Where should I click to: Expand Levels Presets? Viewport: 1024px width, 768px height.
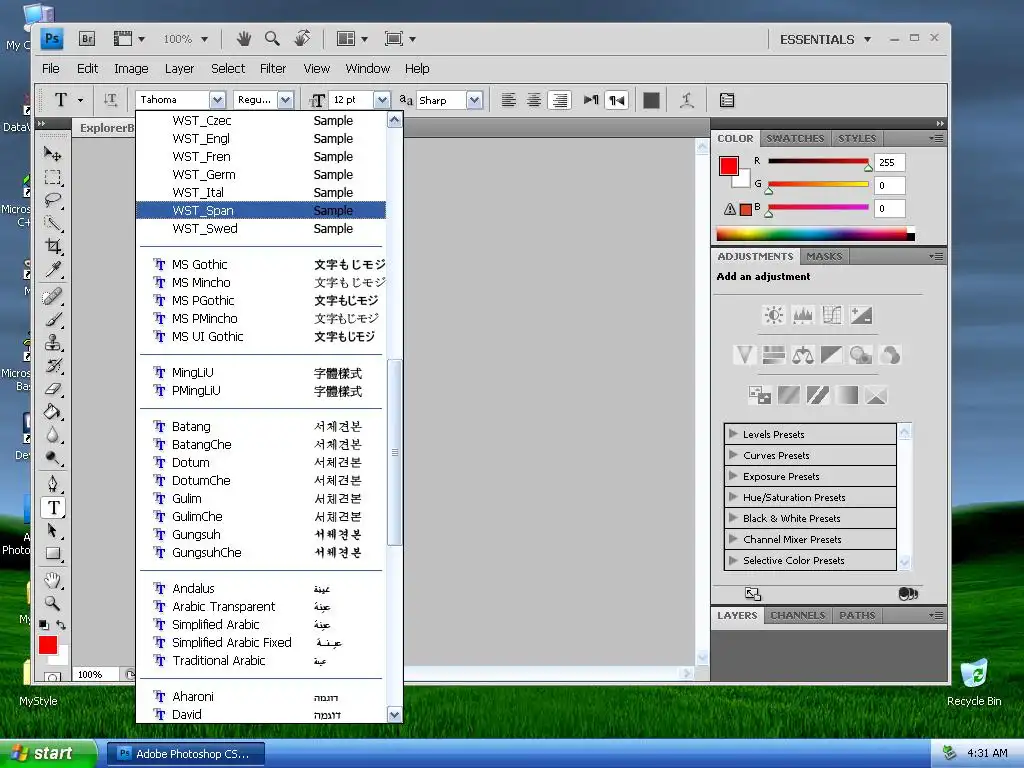coord(733,434)
